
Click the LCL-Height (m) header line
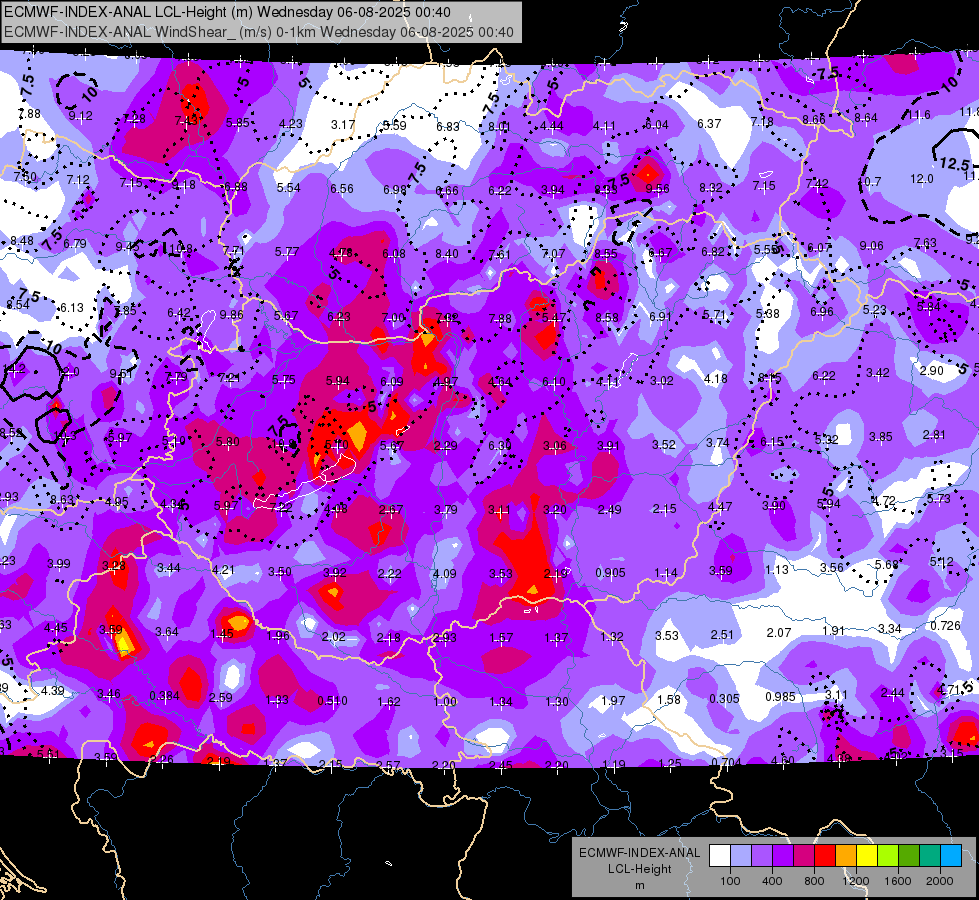point(227,12)
